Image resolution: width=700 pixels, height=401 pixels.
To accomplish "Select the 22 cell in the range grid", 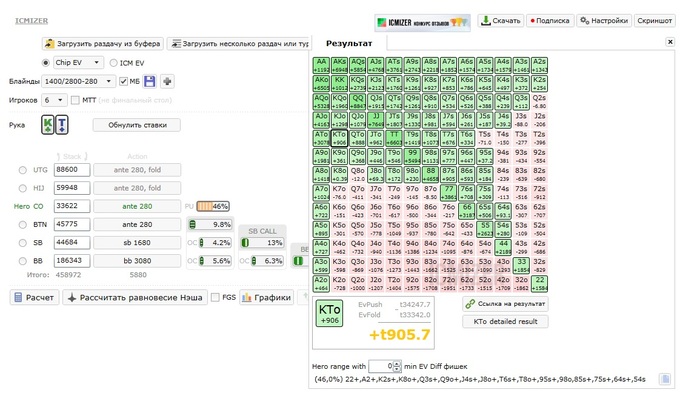I will (x=539, y=284).
